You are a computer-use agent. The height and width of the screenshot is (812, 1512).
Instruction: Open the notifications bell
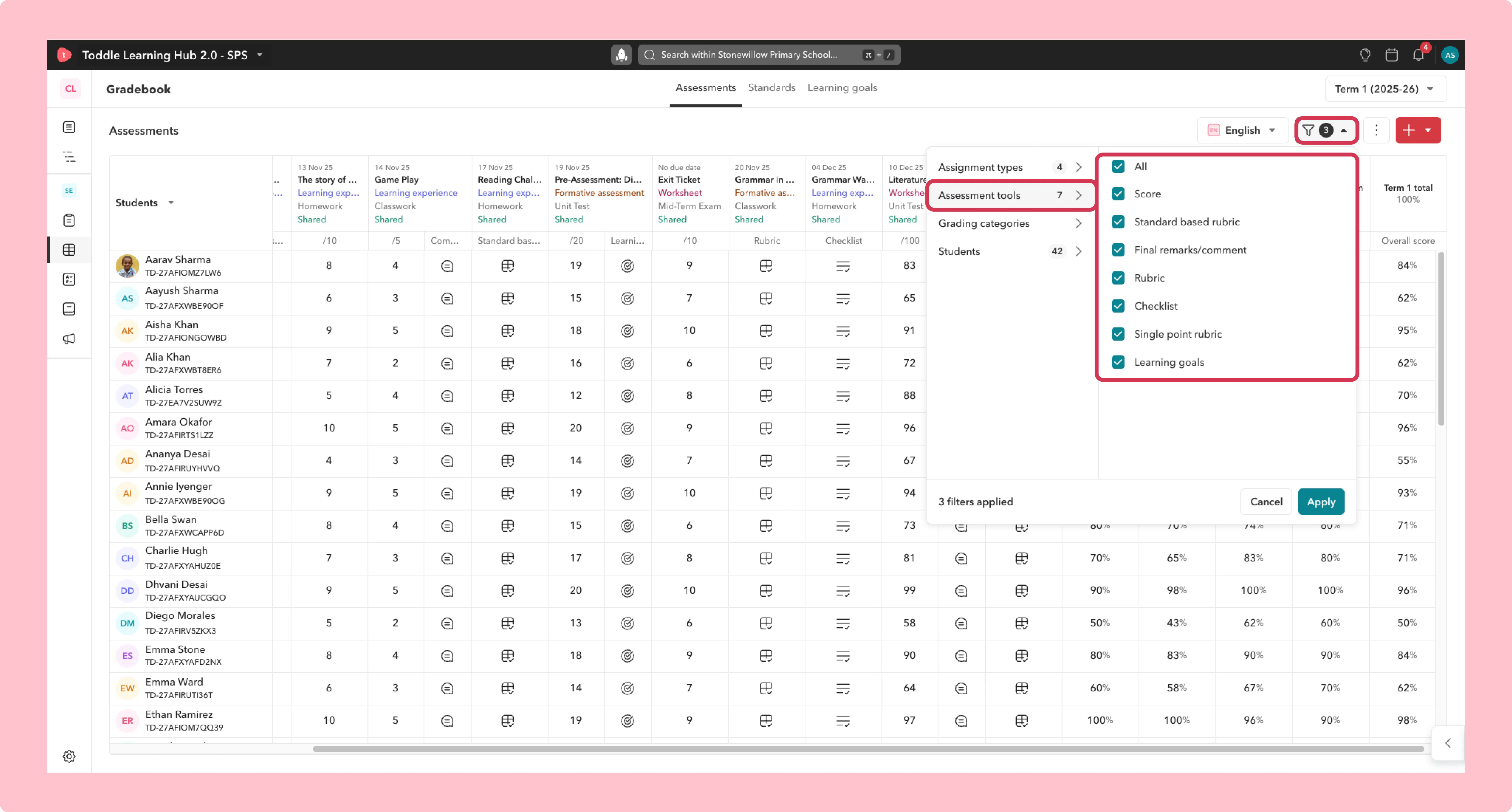tap(1419, 55)
